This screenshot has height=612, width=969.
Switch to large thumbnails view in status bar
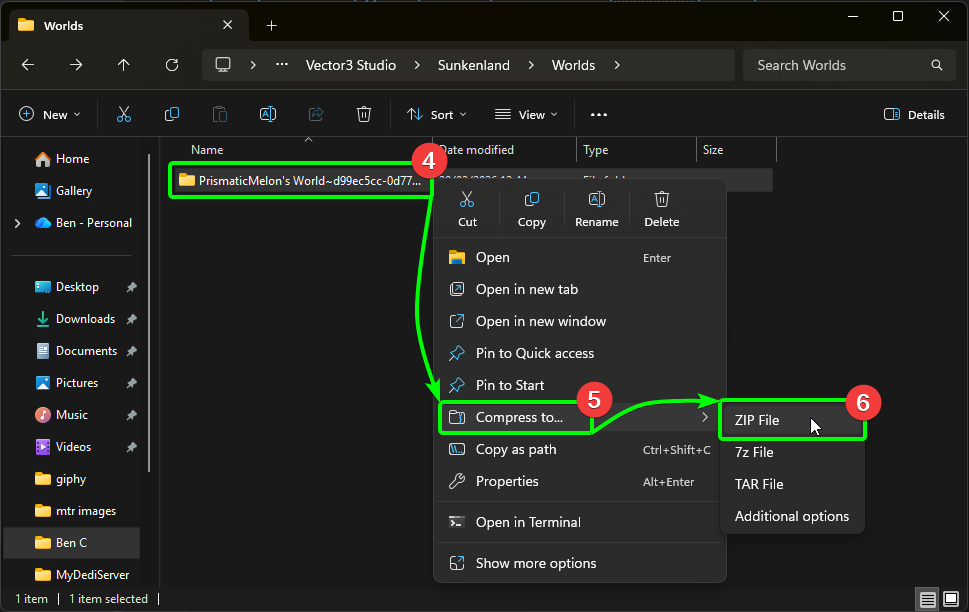(950, 599)
